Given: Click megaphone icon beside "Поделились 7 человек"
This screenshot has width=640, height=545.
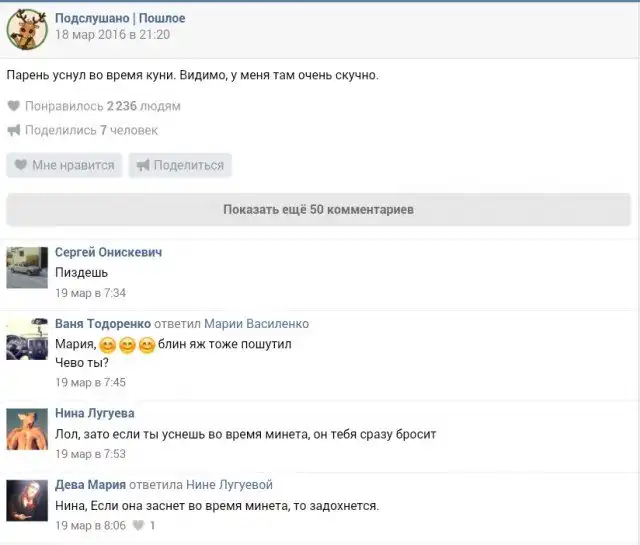Looking at the screenshot, I should 14,130.
